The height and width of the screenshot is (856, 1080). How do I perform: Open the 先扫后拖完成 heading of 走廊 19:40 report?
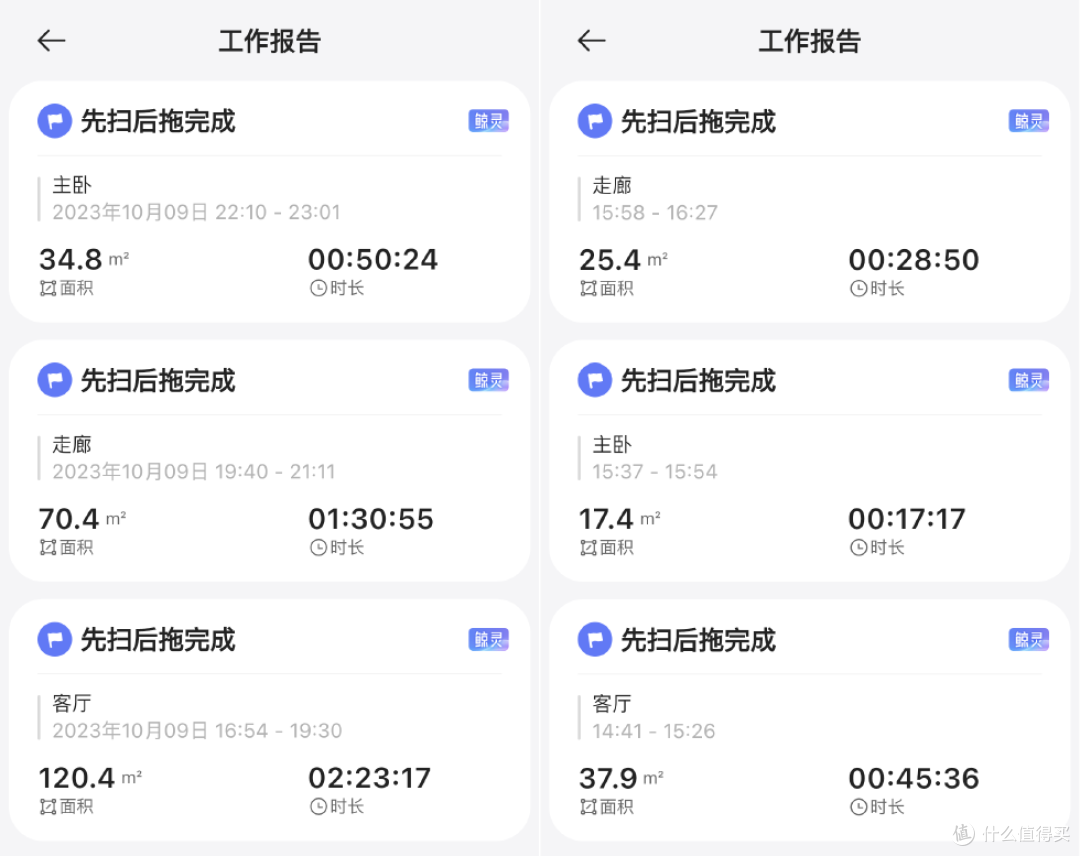point(158,380)
